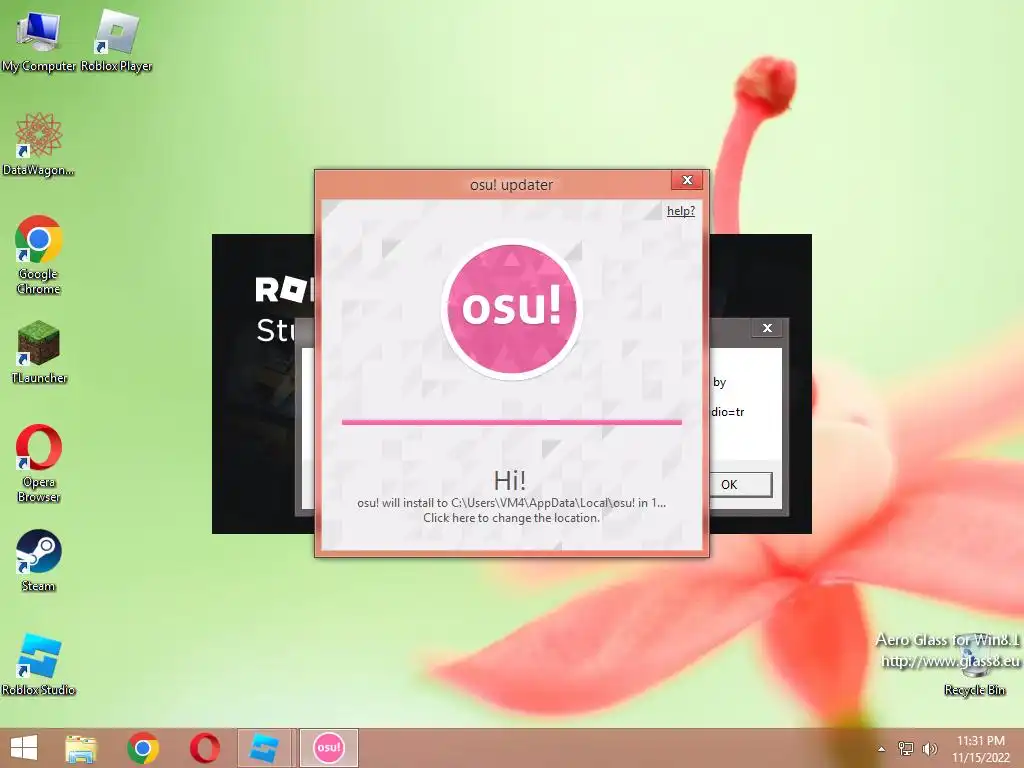Open File Explorer from the taskbar
Viewport: 1024px width, 768px height.
point(81,748)
